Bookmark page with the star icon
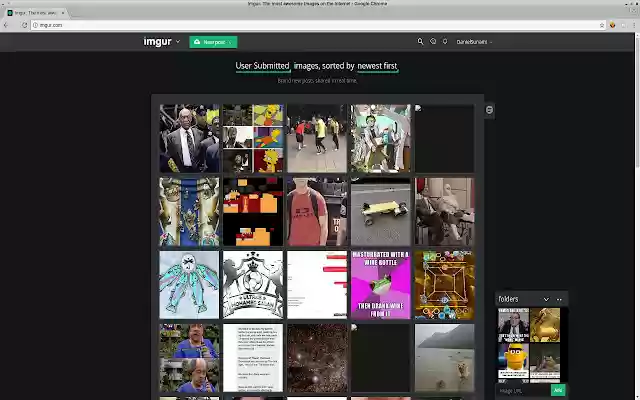Screen dimensions: 640x400 coord(602,25)
